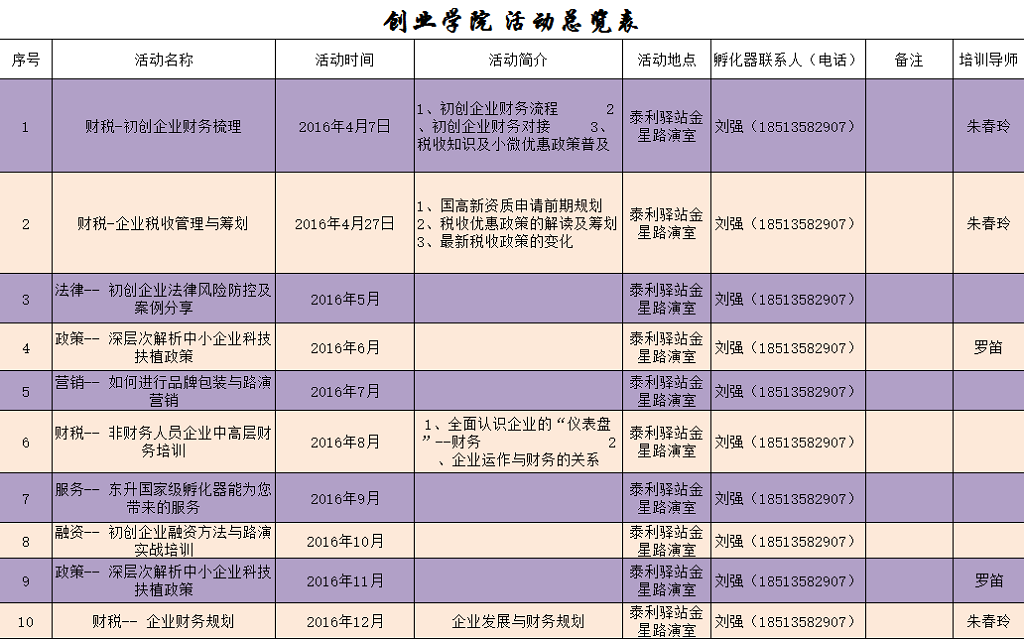Select cell 财税-企业税收管理与筹划
1024x639 pixels.
click(164, 223)
